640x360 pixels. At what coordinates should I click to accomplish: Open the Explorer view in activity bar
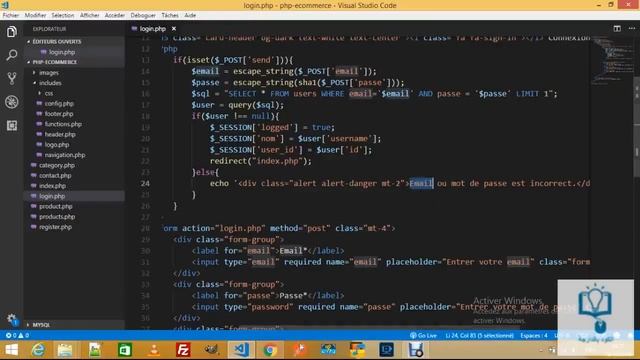(11, 31)
